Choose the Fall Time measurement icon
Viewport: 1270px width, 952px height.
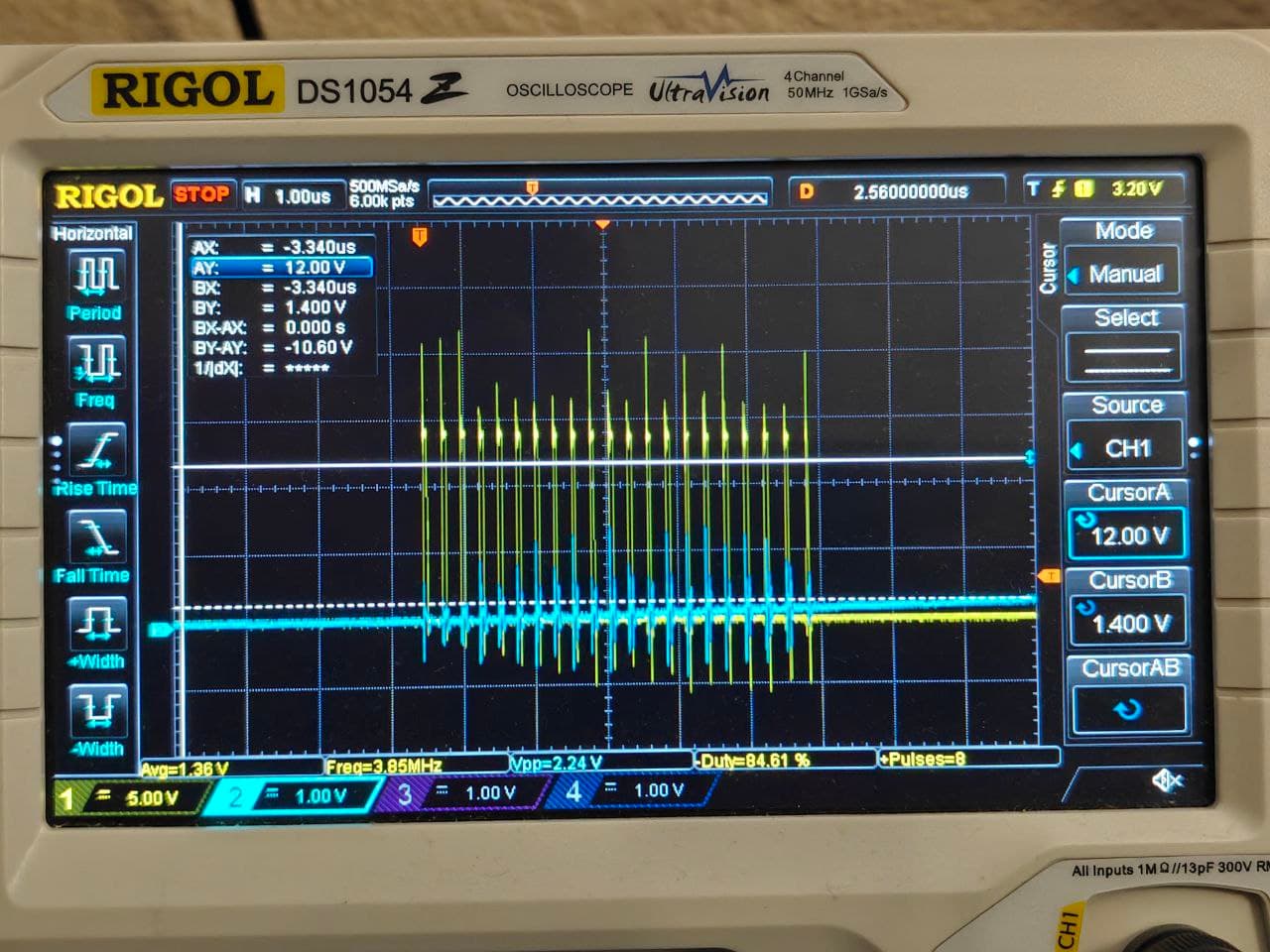pos(96,538)
